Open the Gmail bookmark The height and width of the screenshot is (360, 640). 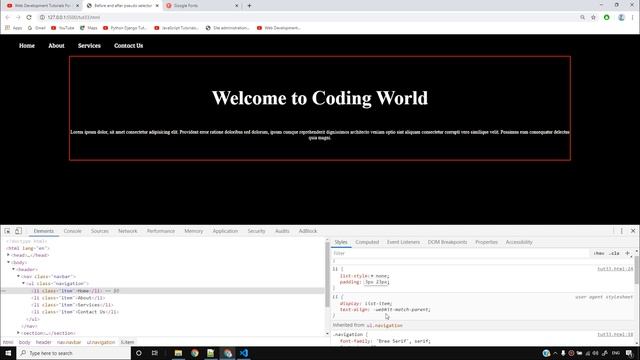pyautogui.click(x=36, y=28)
